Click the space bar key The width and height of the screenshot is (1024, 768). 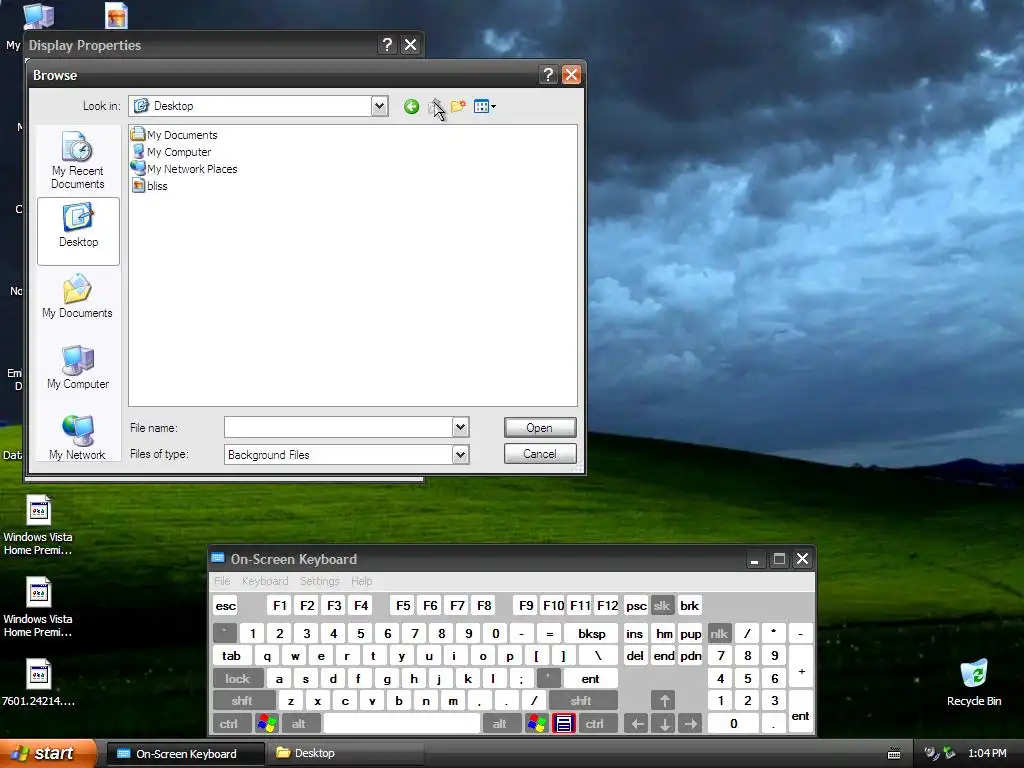[402, 724]
